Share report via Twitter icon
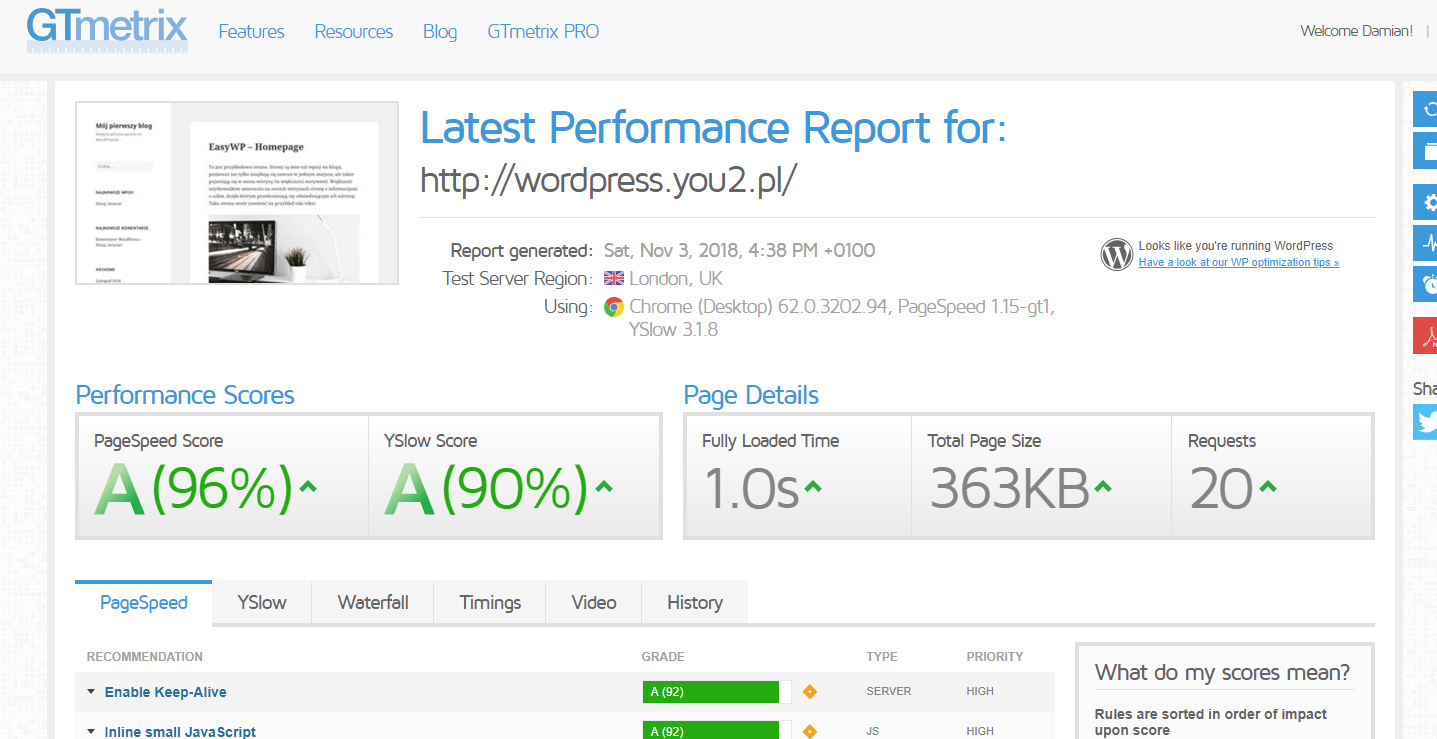Viewport: 1437px width, 739px height. point(1425,422)
